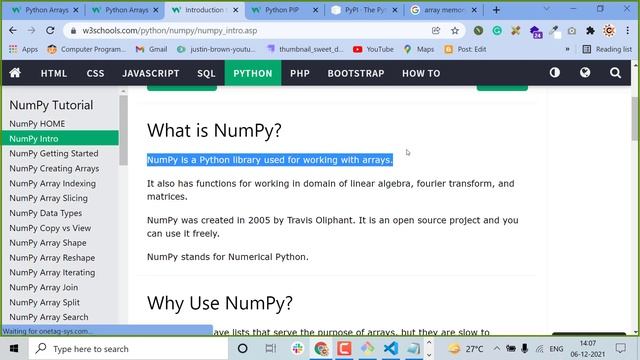Click the camera screenshot extension icon
This screenshot has height=360, width=640.
tap(571, 31)
